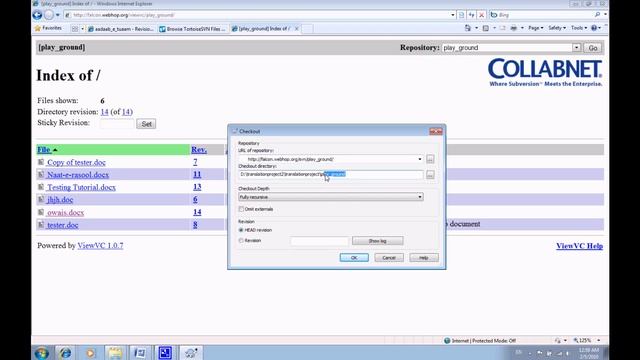Open search provider dropdown arrow
Screen dimensions: 640x360
(605, 15)
